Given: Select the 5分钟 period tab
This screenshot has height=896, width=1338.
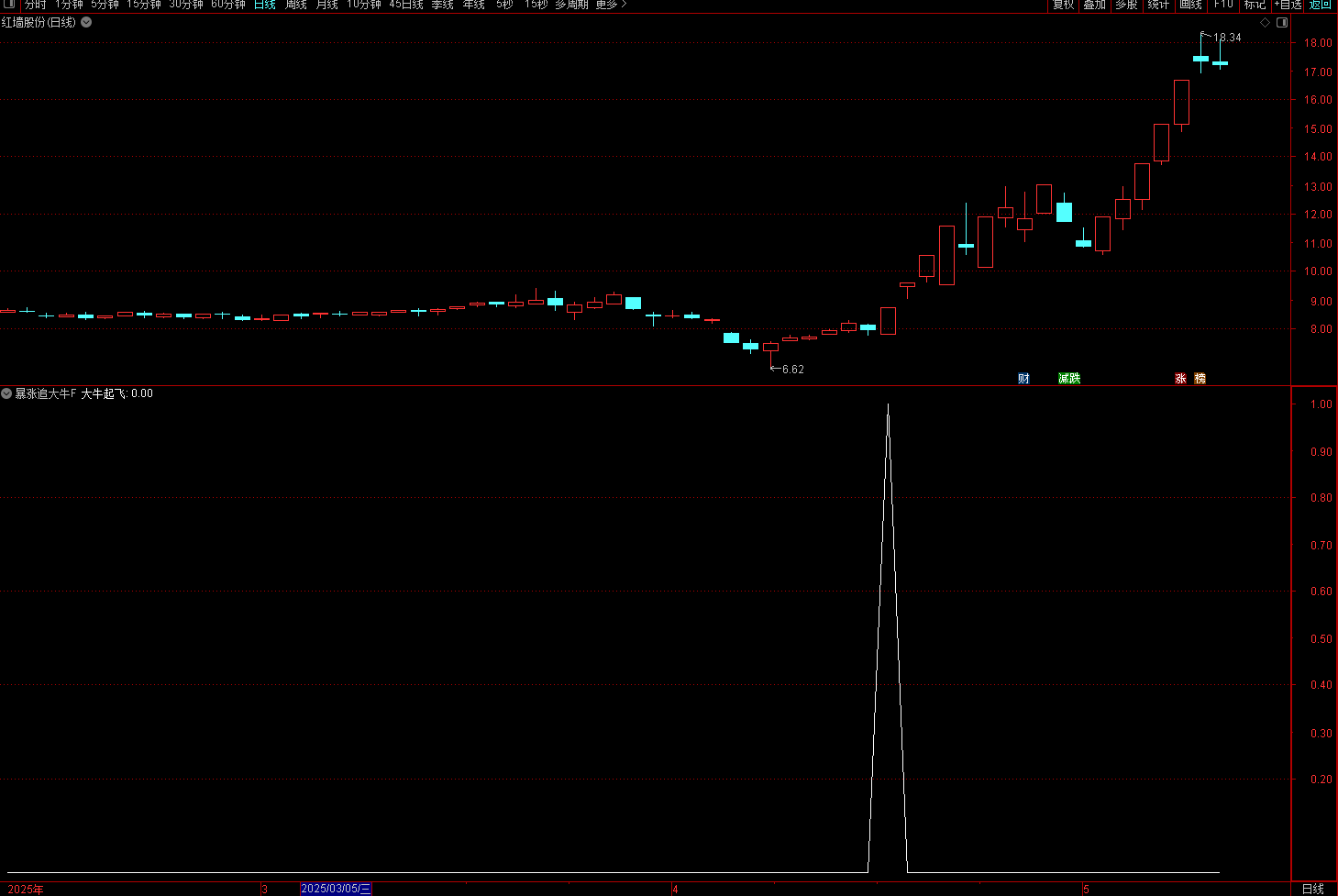Looking at the screenshot, I should 105,5.
